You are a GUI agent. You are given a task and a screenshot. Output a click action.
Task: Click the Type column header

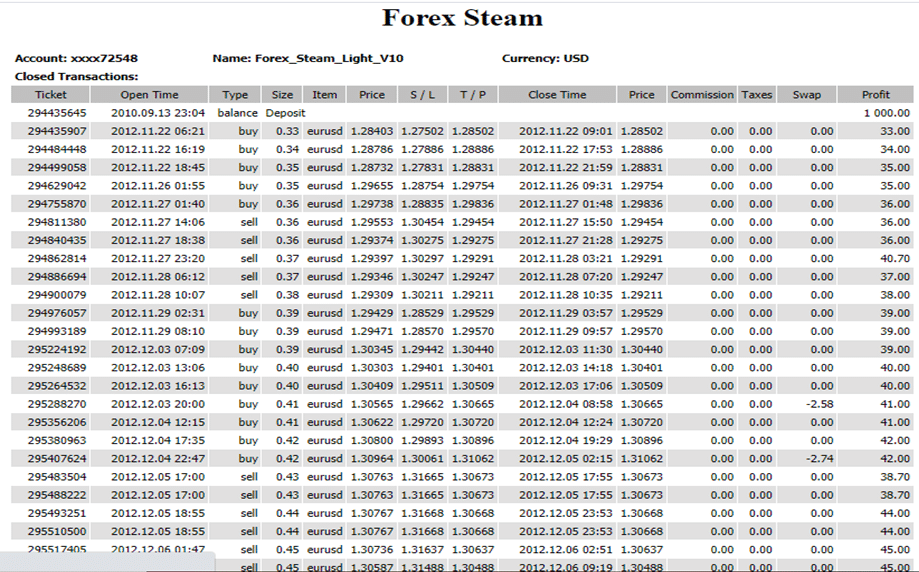pos(235,94)
